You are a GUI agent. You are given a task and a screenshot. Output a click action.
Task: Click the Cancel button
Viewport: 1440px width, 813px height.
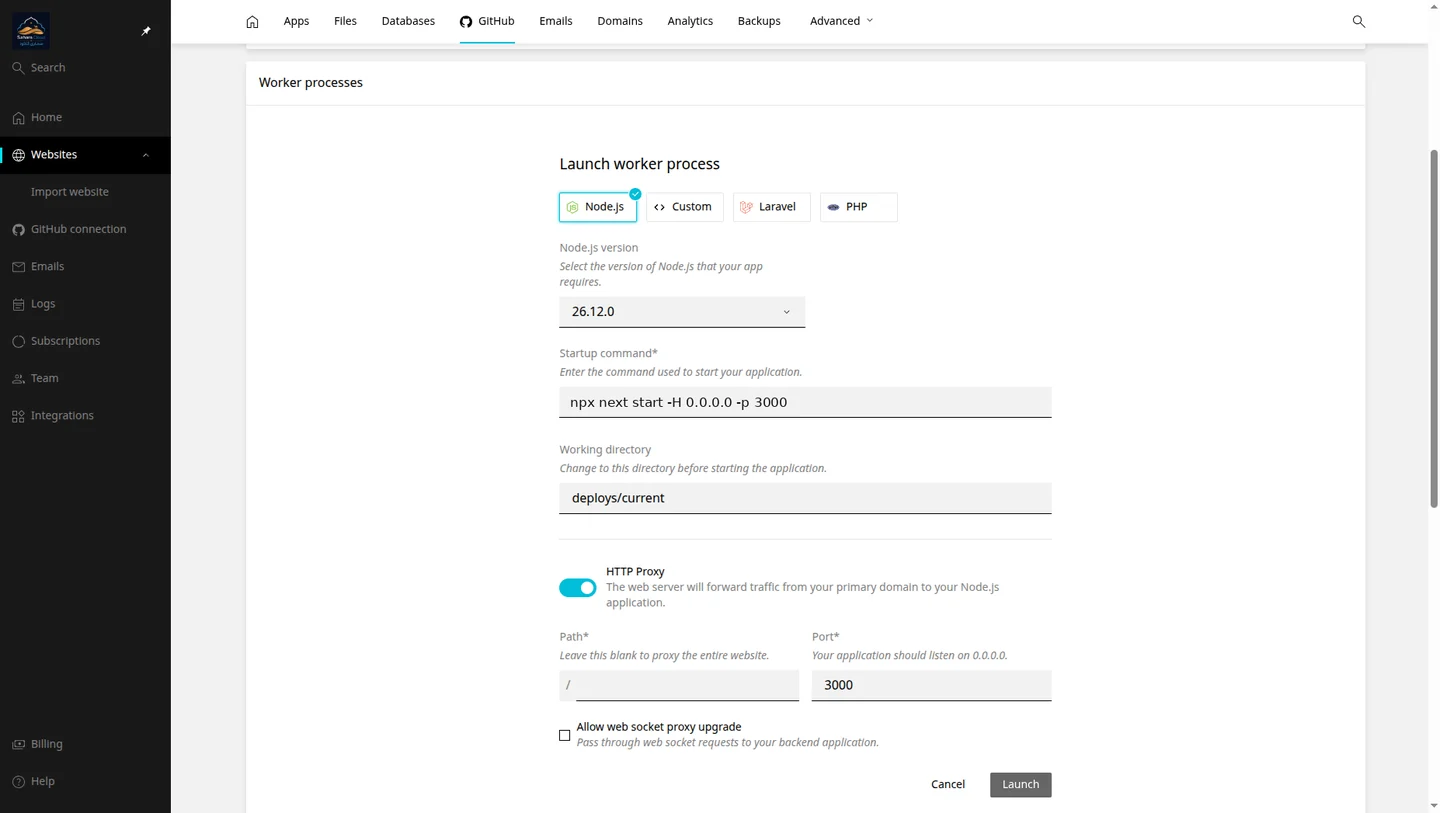948,785
